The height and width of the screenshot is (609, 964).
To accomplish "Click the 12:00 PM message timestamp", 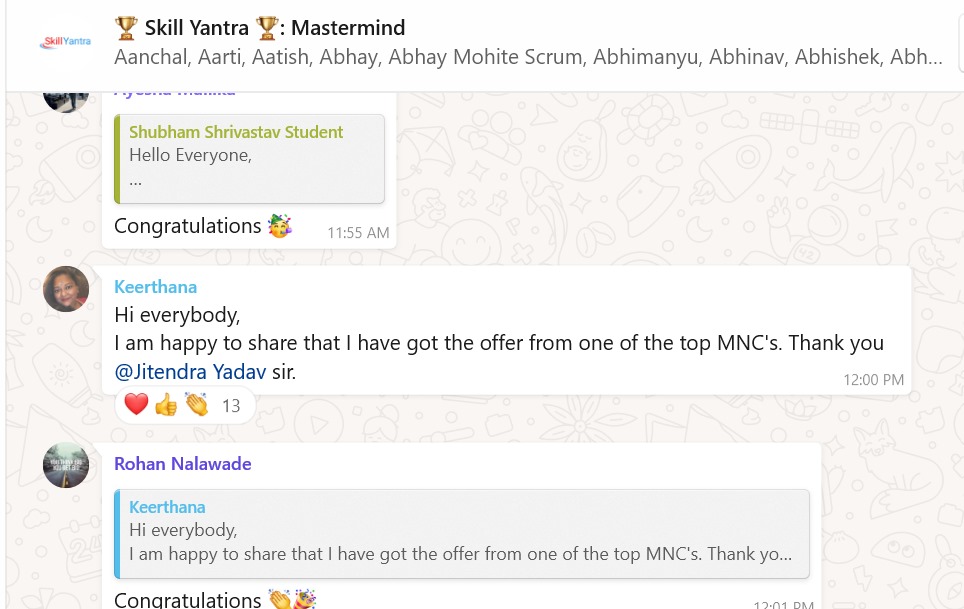I will pos(875,380).
